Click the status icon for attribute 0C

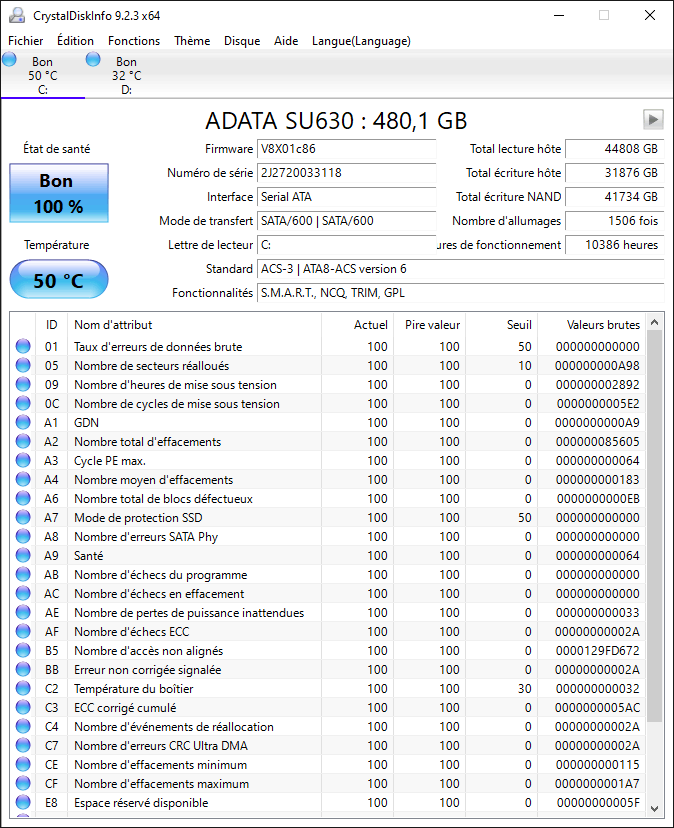click(23, 403)
